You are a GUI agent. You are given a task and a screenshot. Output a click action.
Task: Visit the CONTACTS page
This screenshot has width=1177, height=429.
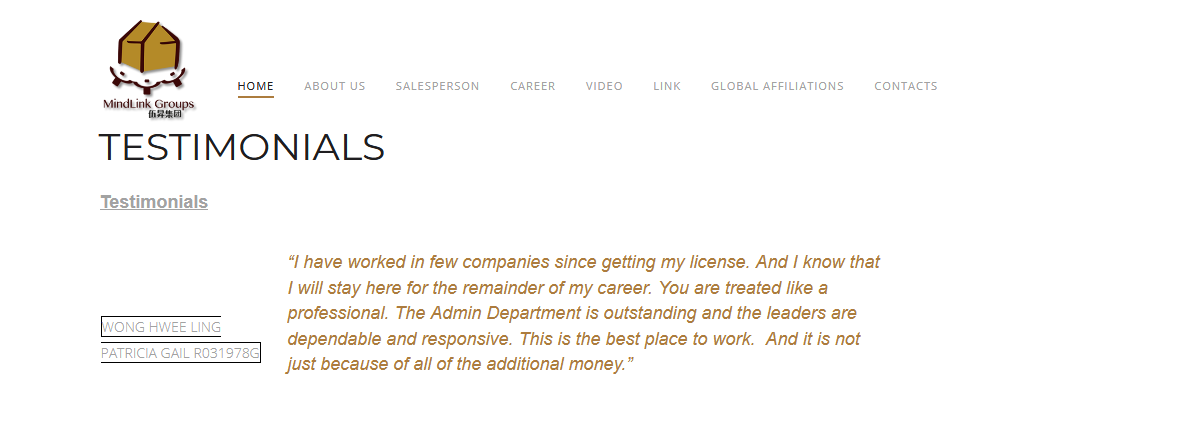coord(905,86)
